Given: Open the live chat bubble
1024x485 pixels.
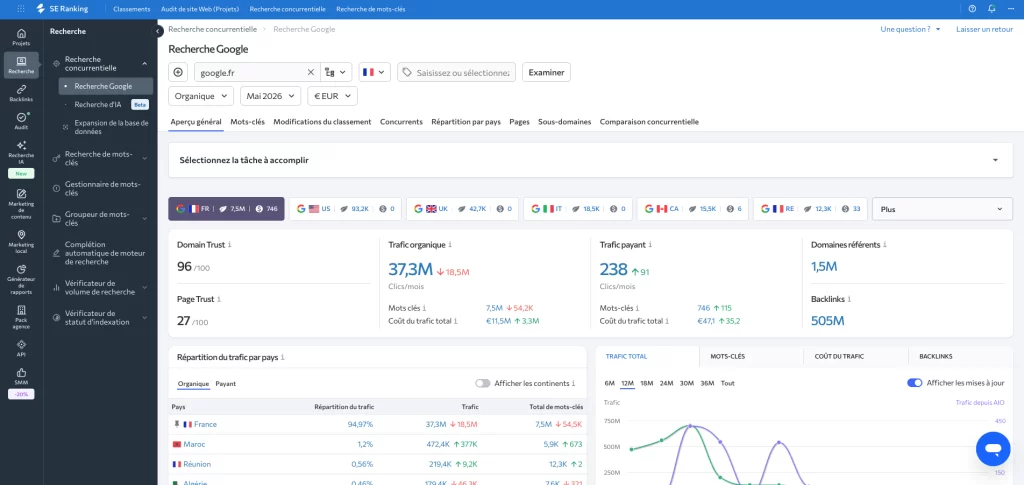Looking at the screenshot, I should (x=993, y=448).
